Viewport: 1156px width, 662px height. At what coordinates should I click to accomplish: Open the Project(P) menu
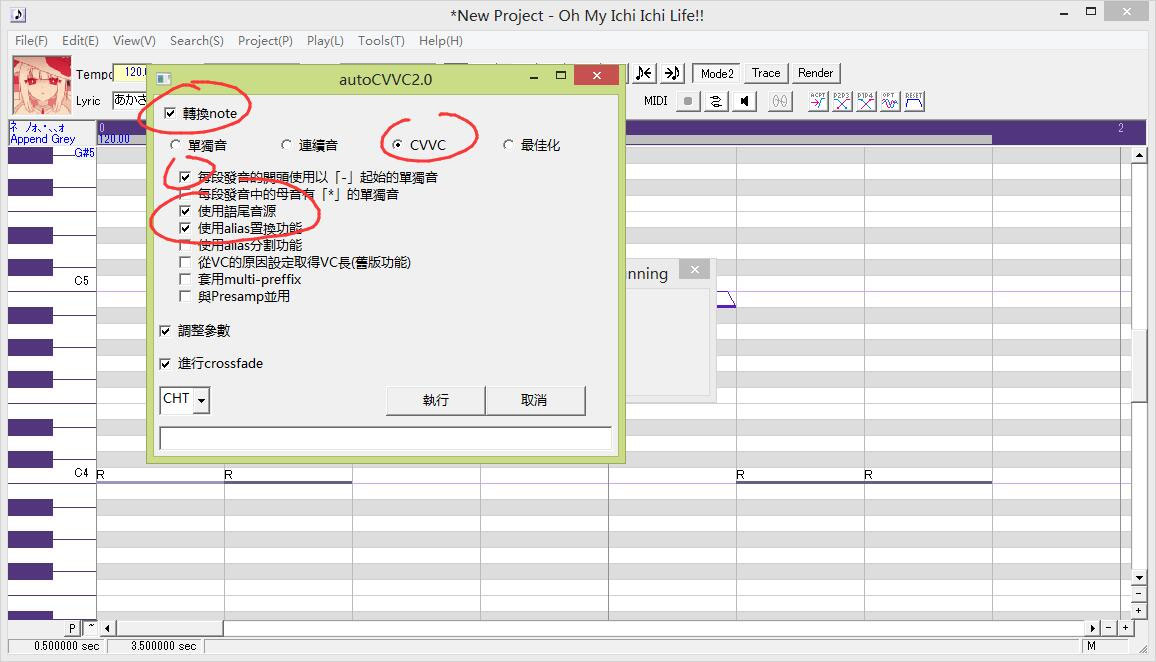(264, 41)
